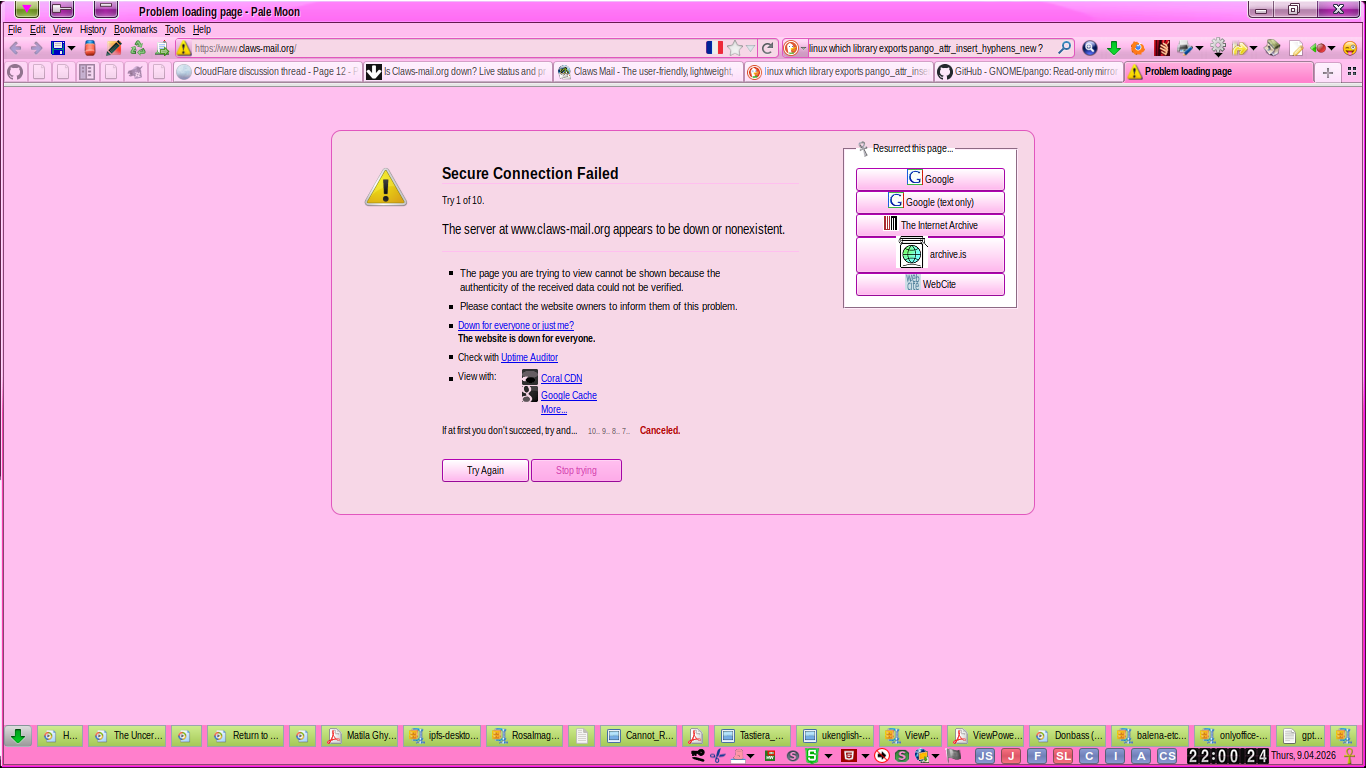Click the blue zoom globe toolbar icon
The height and width of the screenshot is (768, 1366).
pyautogui.click(x=1090, y=48)
